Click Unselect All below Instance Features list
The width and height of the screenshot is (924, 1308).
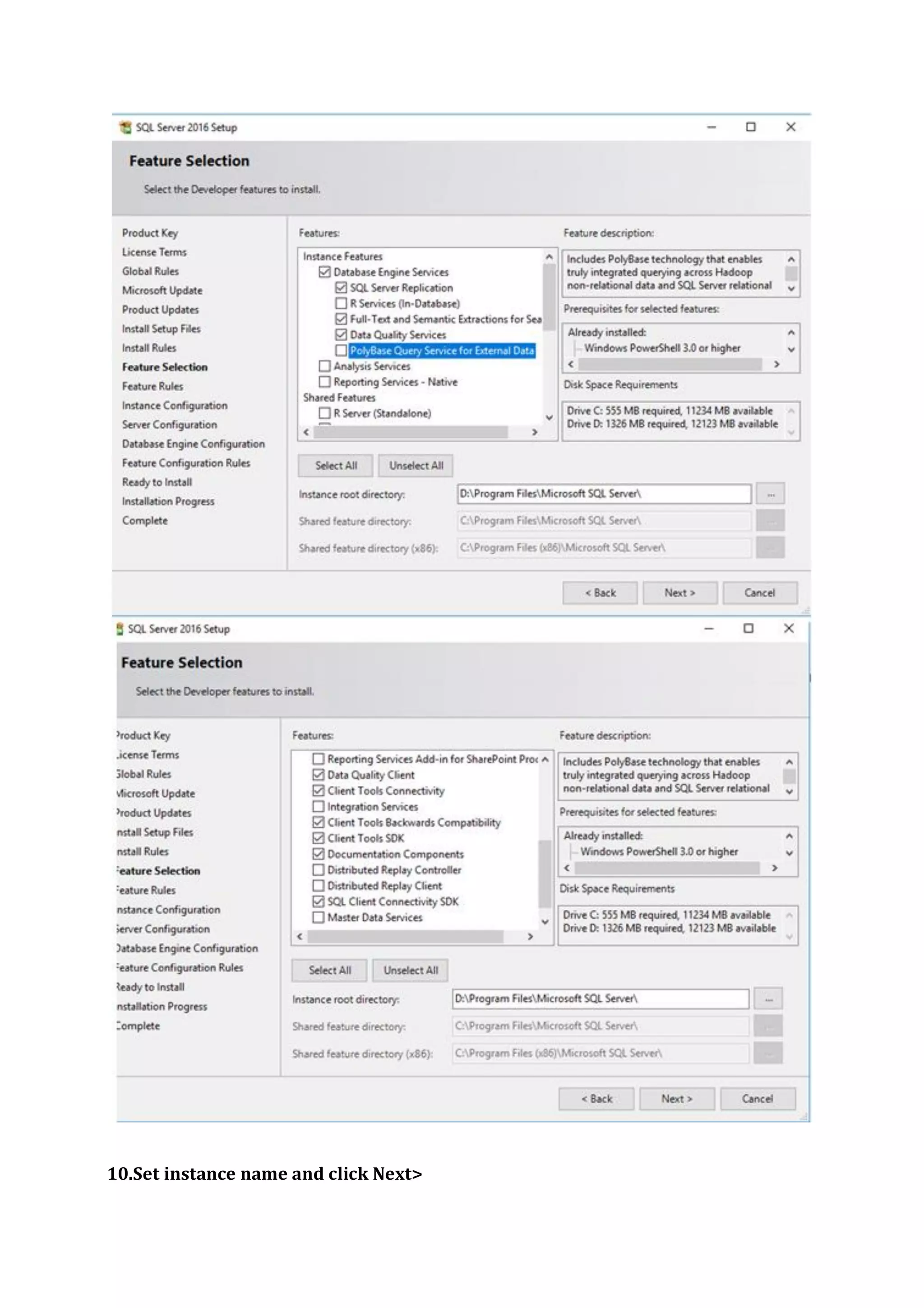click(416, 465)
